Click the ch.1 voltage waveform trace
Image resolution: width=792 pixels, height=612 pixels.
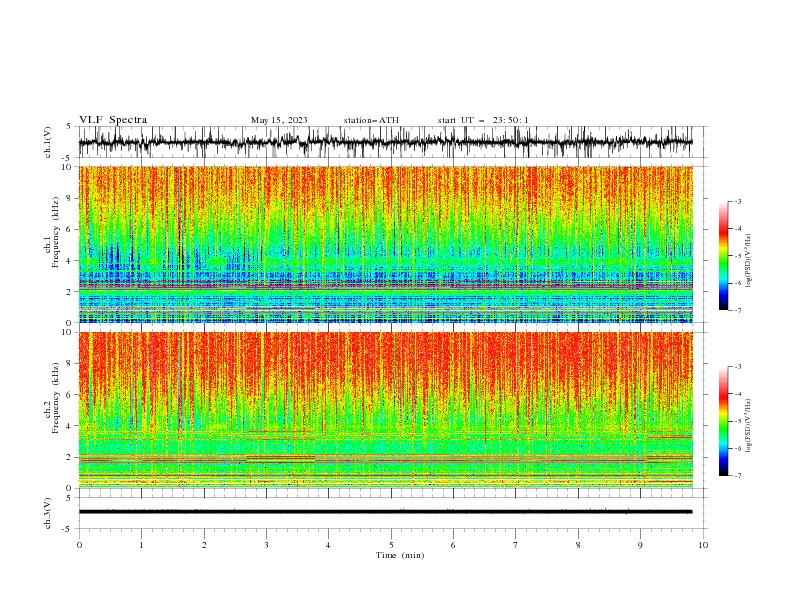pos(385,142)
